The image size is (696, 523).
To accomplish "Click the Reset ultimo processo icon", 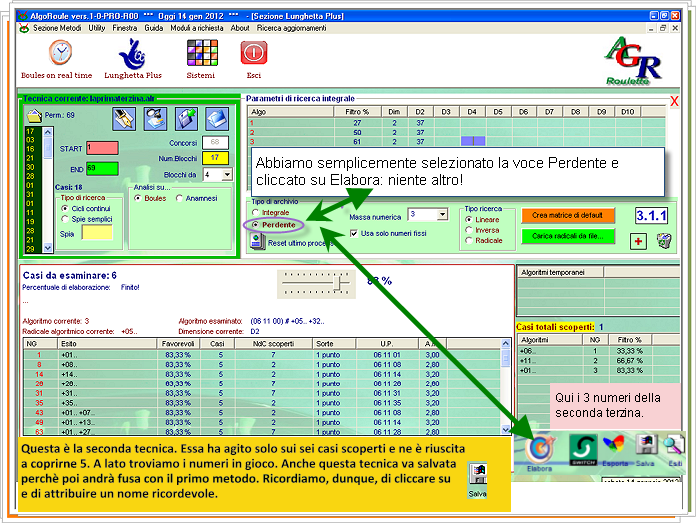I will tap(257, 242).
